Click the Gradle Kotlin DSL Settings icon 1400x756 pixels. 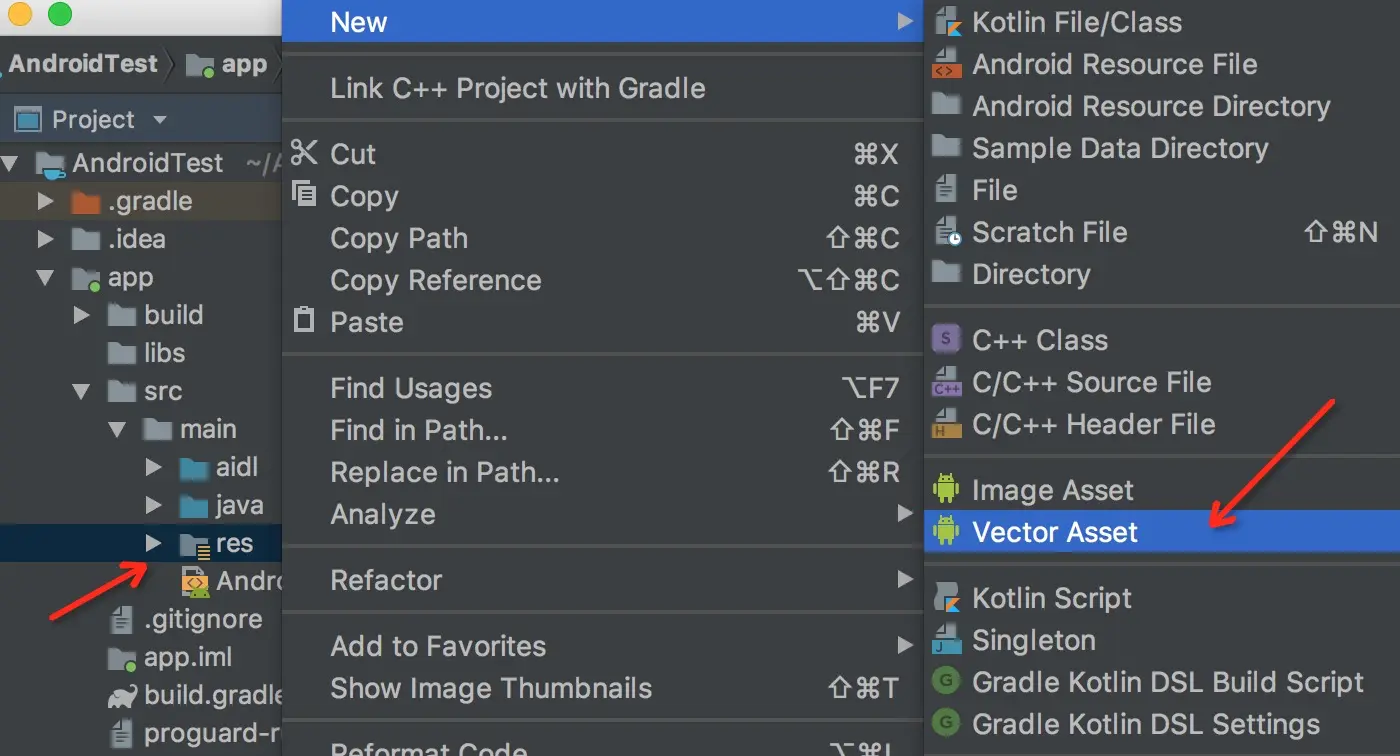(946, 724)
